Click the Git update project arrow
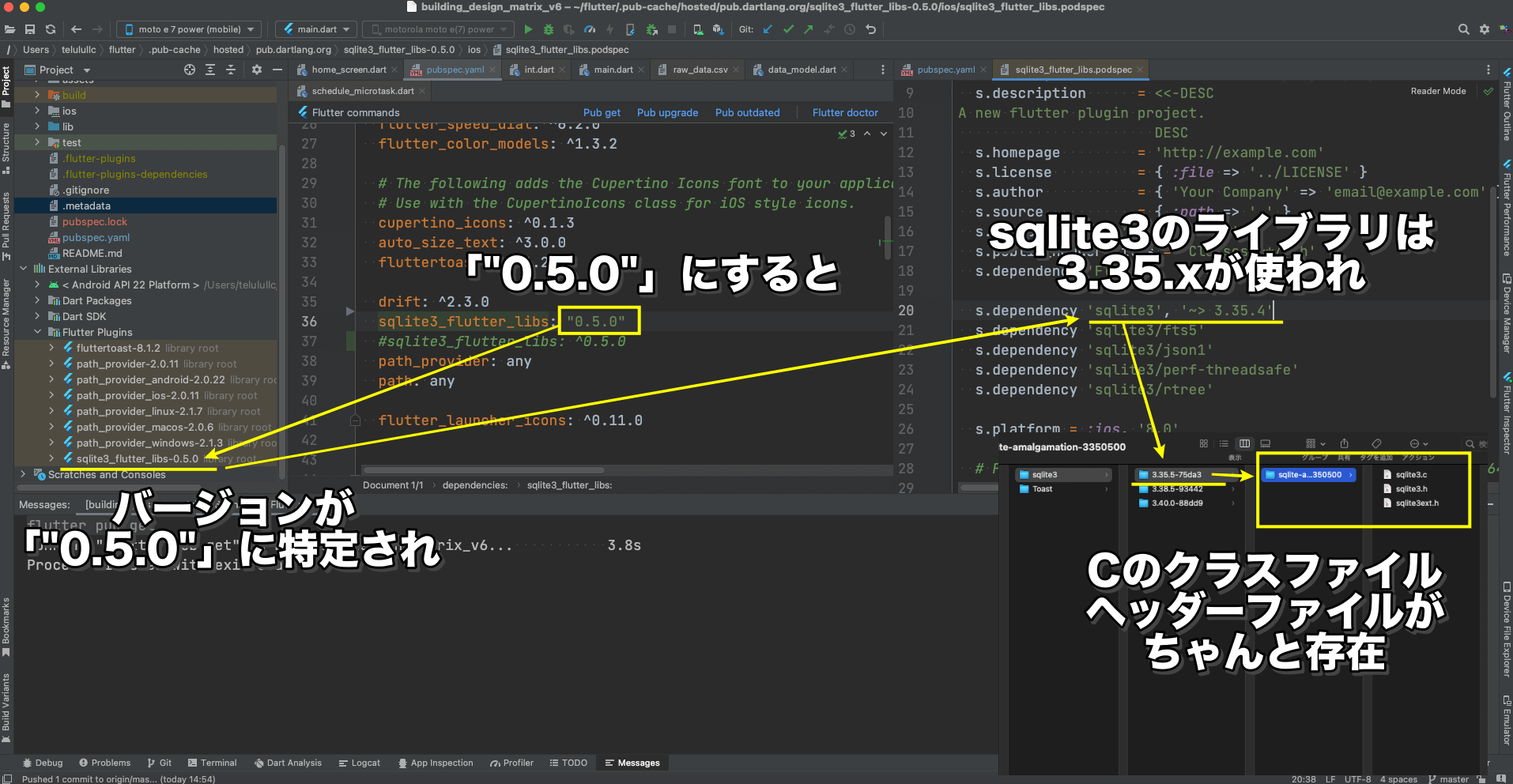The height and width of the screenshot is (784, 1513). pos(768,29)
